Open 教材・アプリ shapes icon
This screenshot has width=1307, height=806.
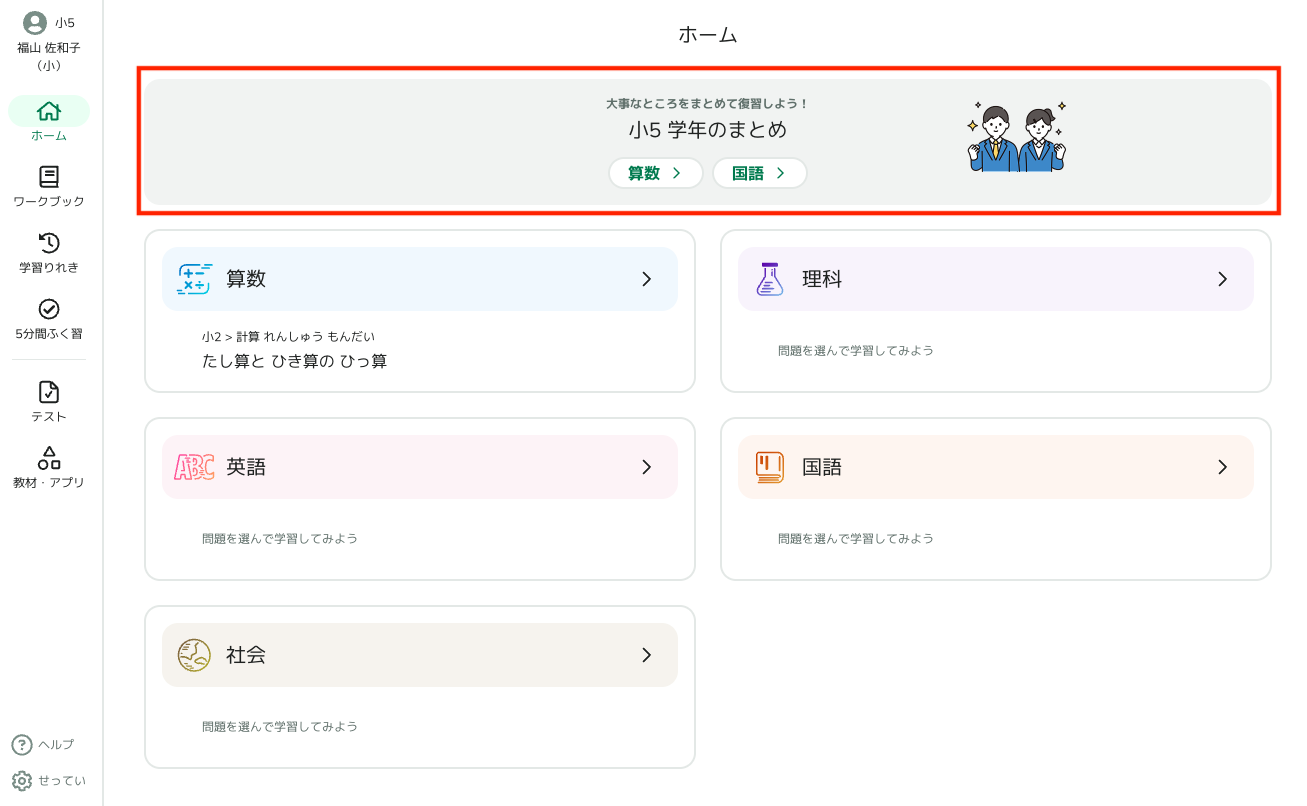(x=49, y=458)
